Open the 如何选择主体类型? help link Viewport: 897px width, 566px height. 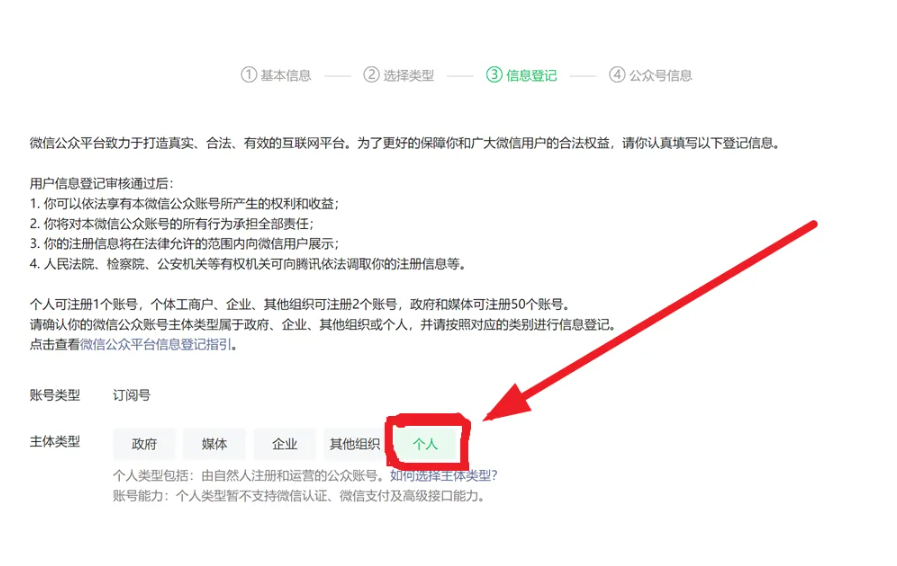[444, 476]
